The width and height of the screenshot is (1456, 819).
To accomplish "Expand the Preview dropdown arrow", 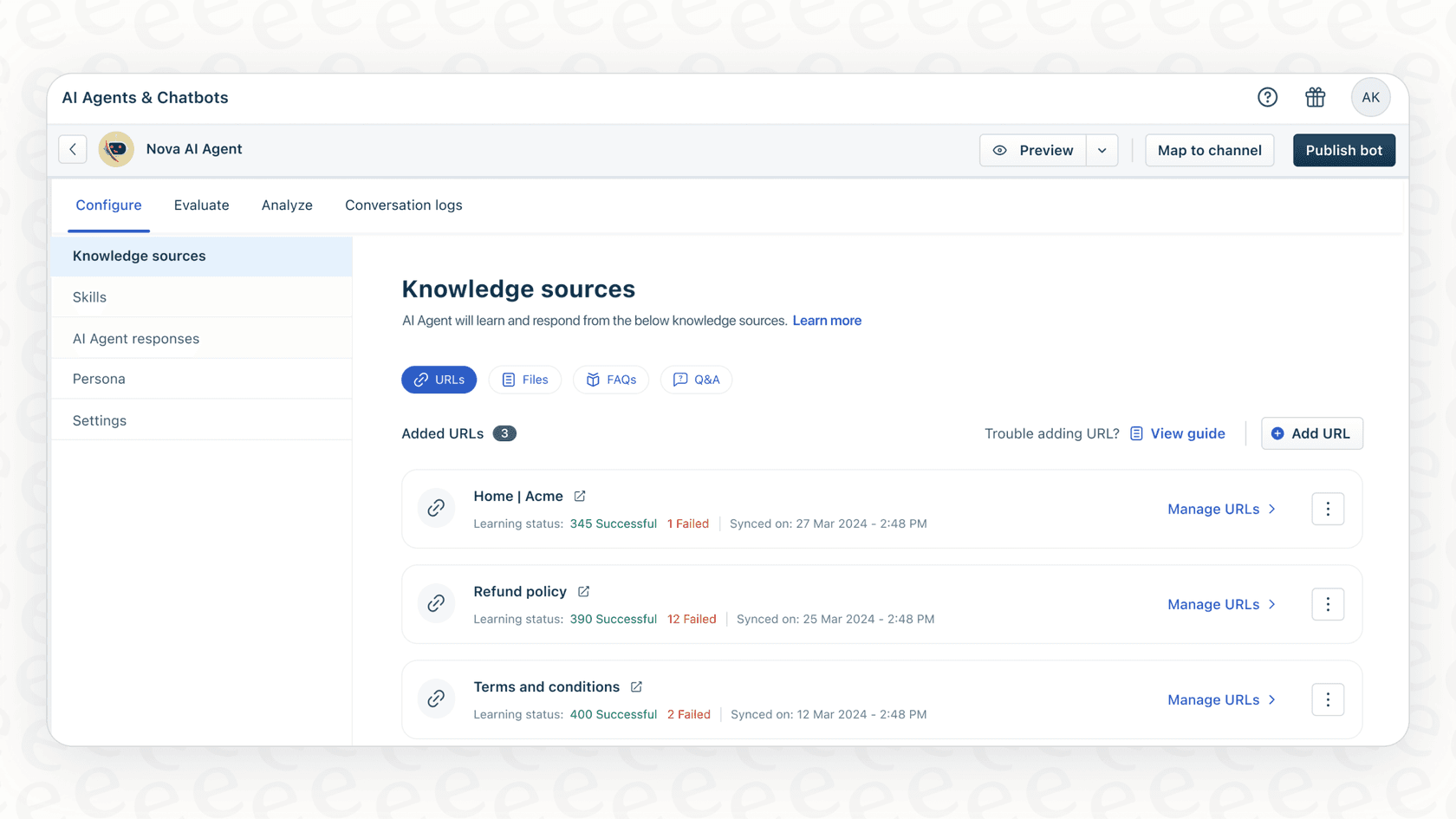I will click(1102, 150).
